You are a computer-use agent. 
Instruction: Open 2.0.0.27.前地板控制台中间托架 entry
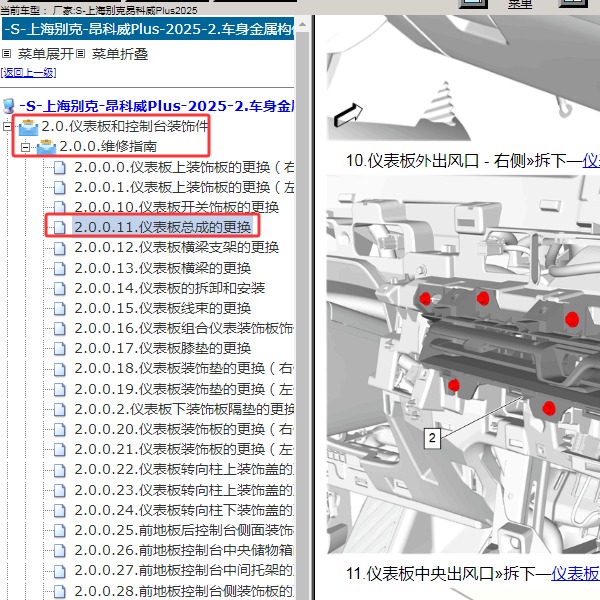pos(184,570)
